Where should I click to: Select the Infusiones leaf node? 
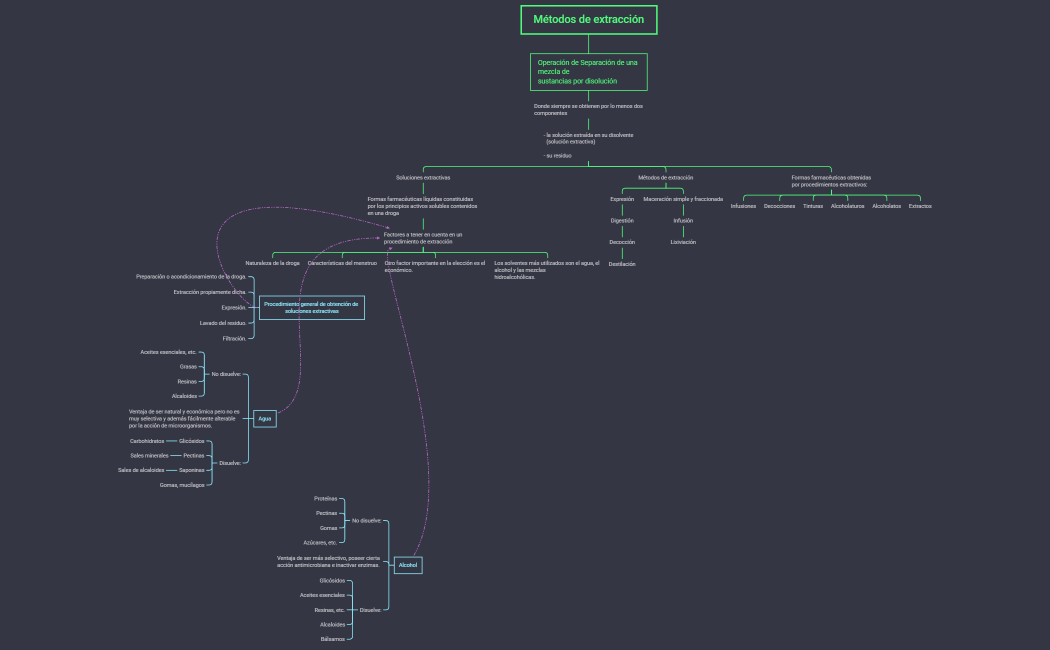[x=743, y=206]
